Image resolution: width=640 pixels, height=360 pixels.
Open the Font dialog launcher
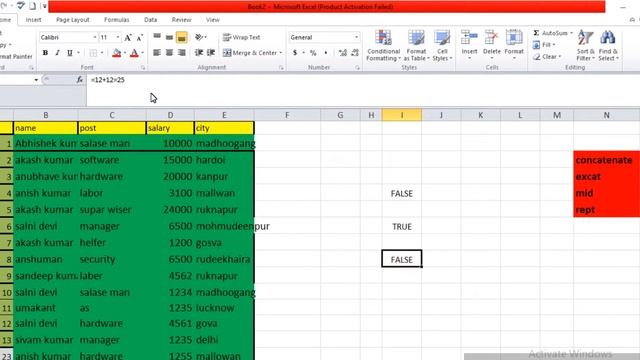(x=143, y=68)
